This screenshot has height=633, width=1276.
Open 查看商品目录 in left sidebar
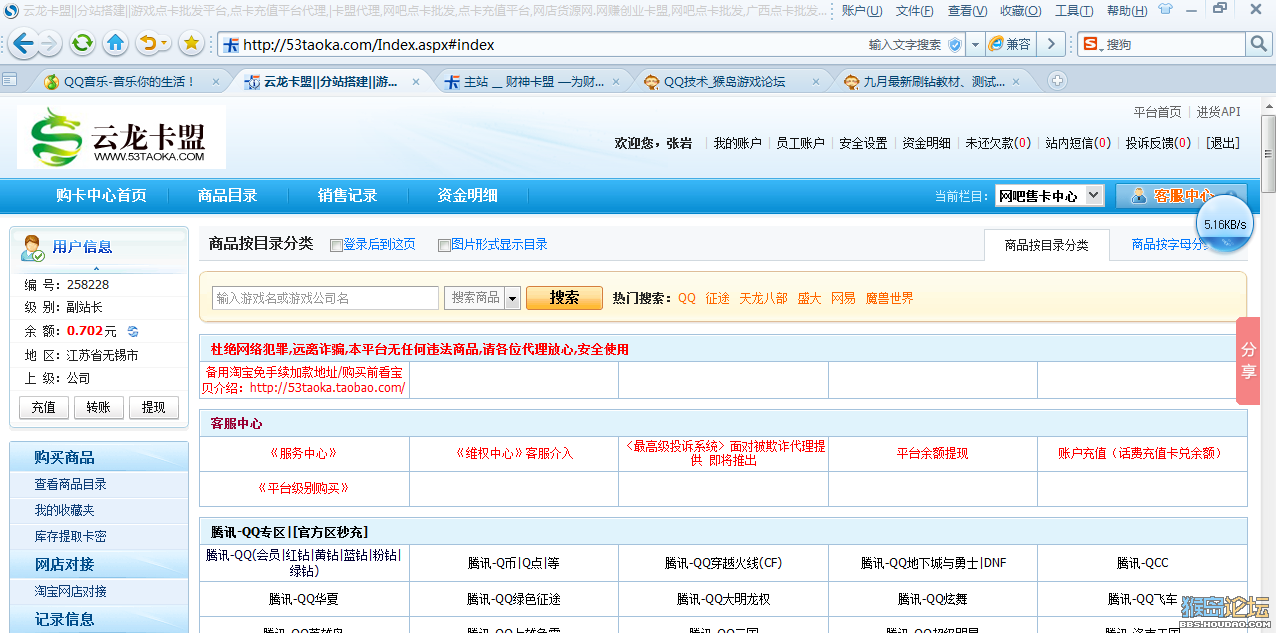click(71, 484)
